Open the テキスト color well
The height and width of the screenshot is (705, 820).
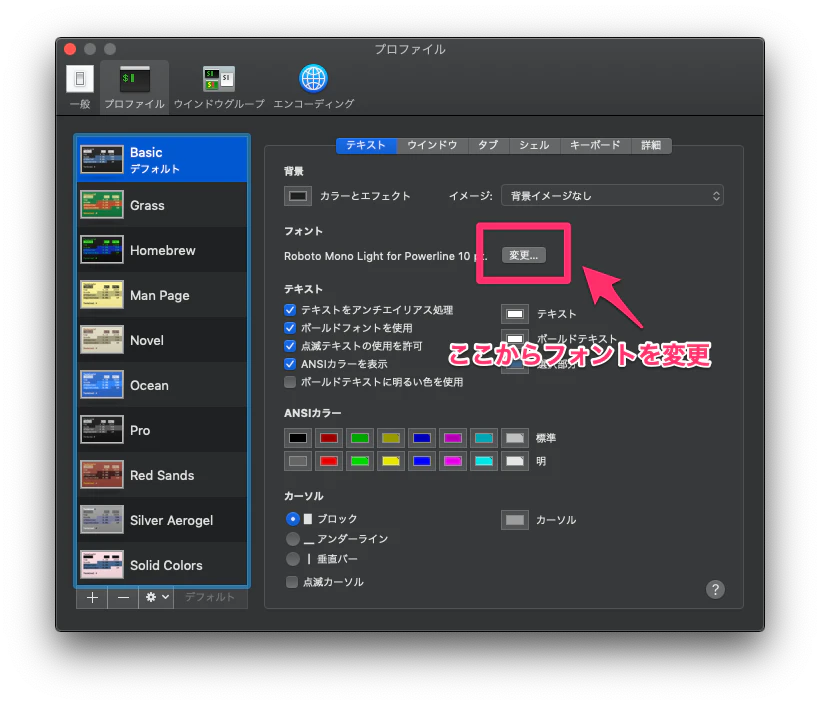[515, 314]
